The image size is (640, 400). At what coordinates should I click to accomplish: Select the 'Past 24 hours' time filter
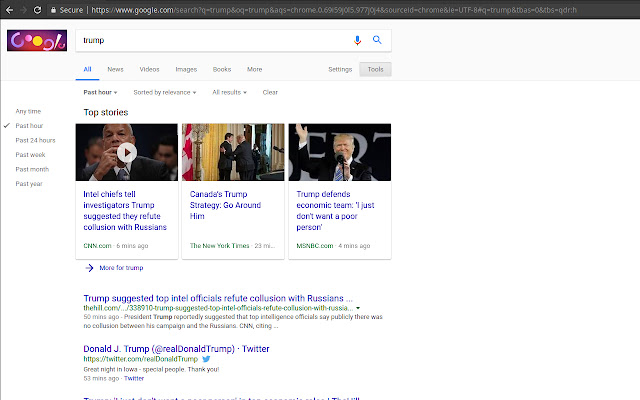(35, 140)
